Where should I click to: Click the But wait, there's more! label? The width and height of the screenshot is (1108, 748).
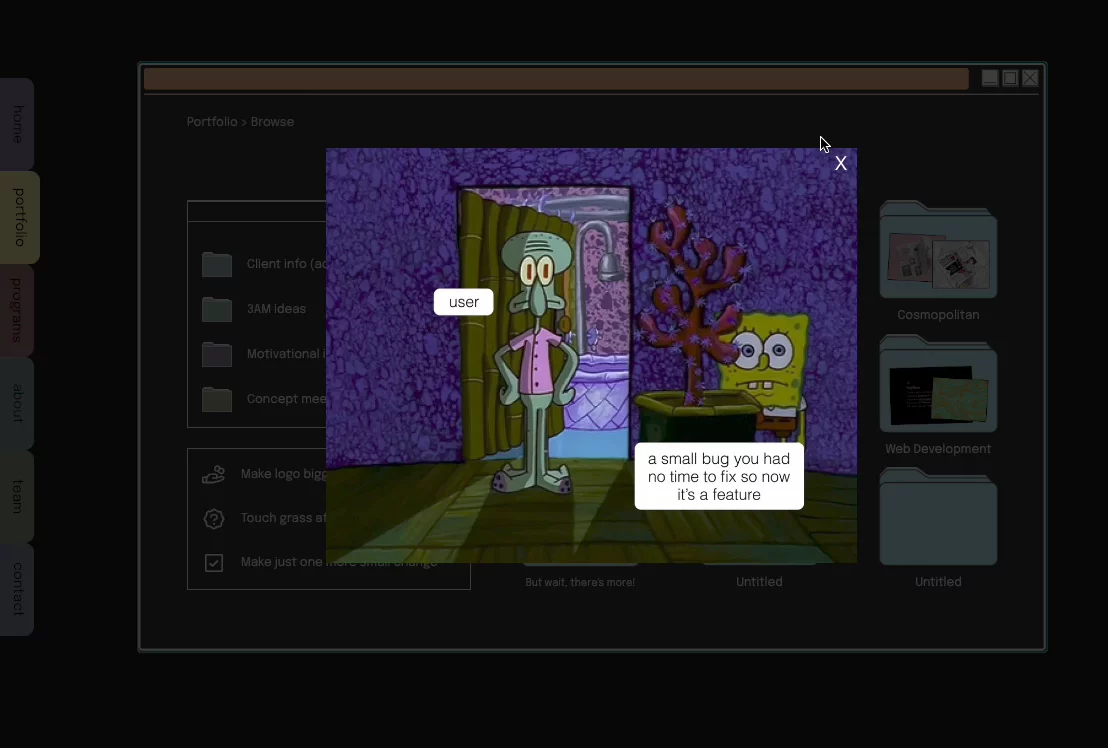580,582
